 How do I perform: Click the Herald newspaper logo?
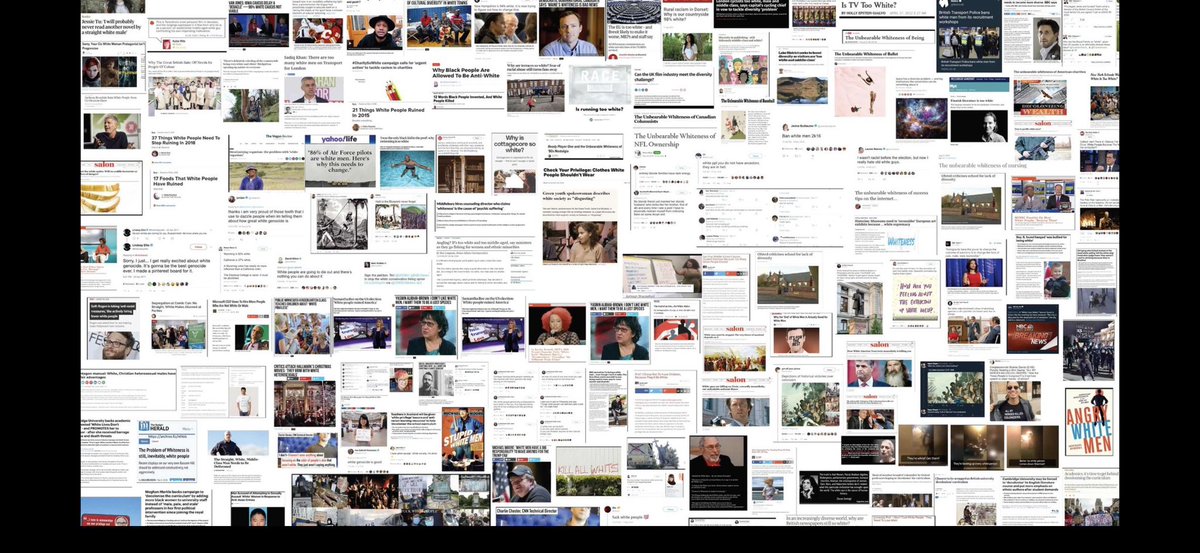click(157, 426)
